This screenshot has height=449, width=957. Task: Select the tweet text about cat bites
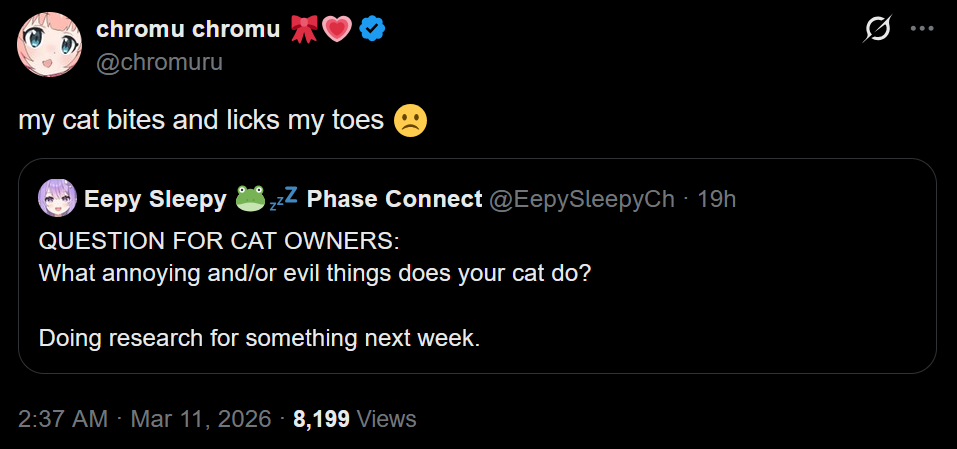click(201, 121)
